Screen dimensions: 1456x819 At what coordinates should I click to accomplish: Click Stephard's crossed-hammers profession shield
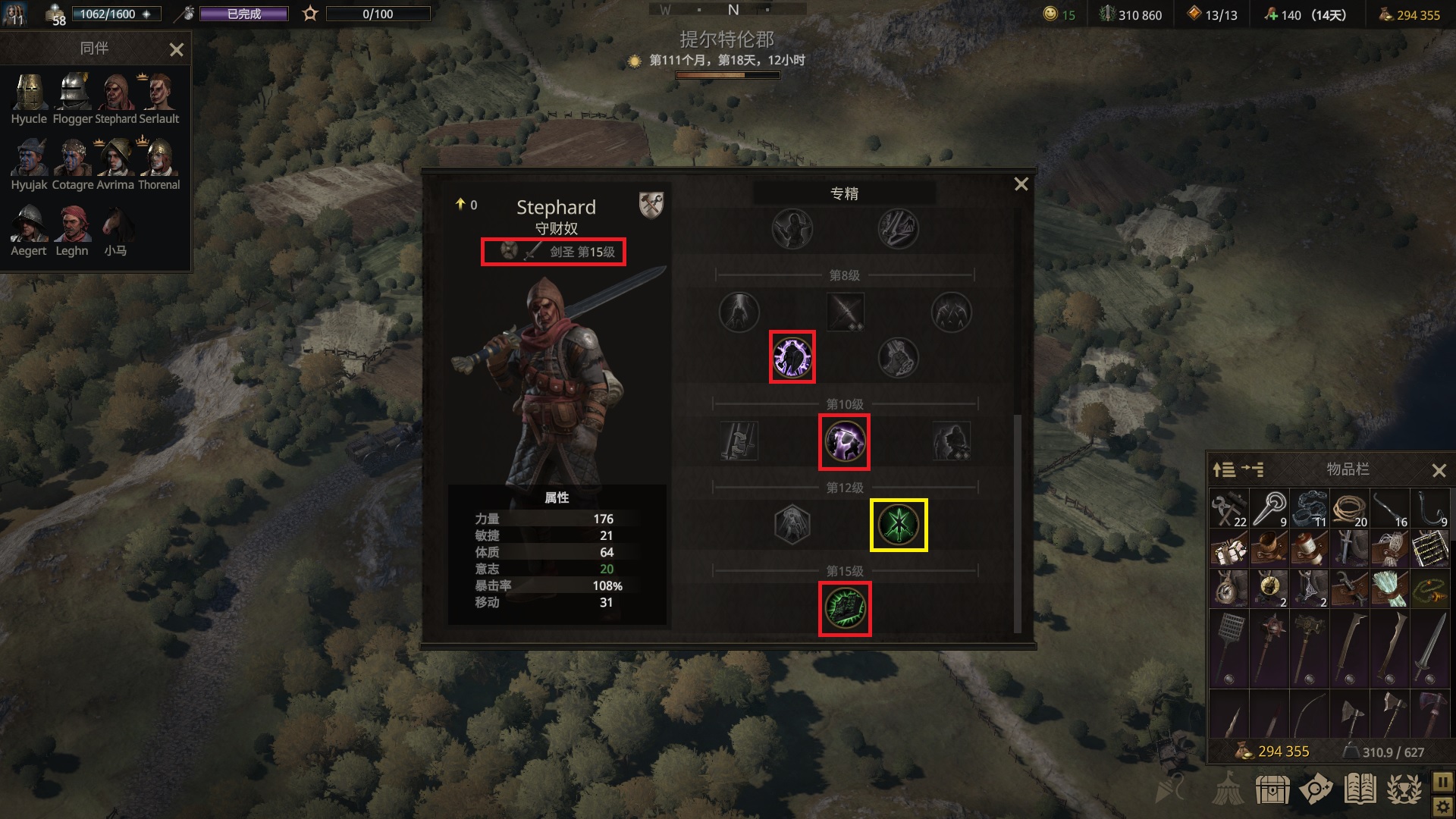pyautogui.click(x=651, y=206)
